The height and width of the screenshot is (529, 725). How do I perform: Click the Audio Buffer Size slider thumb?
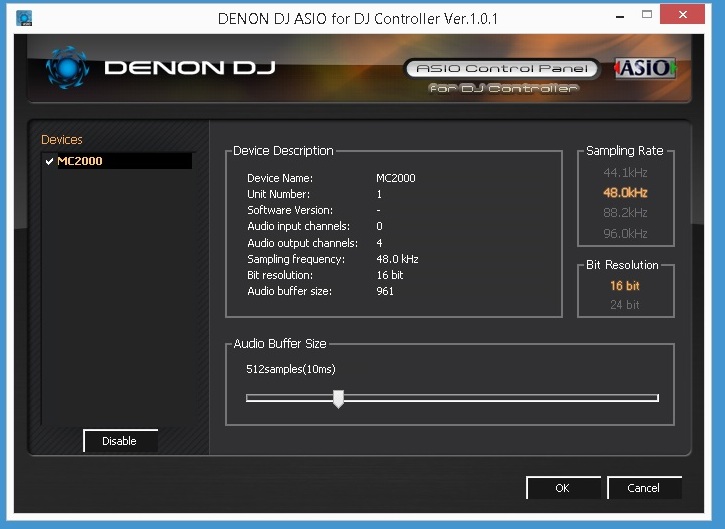click(x=338, y=399)
